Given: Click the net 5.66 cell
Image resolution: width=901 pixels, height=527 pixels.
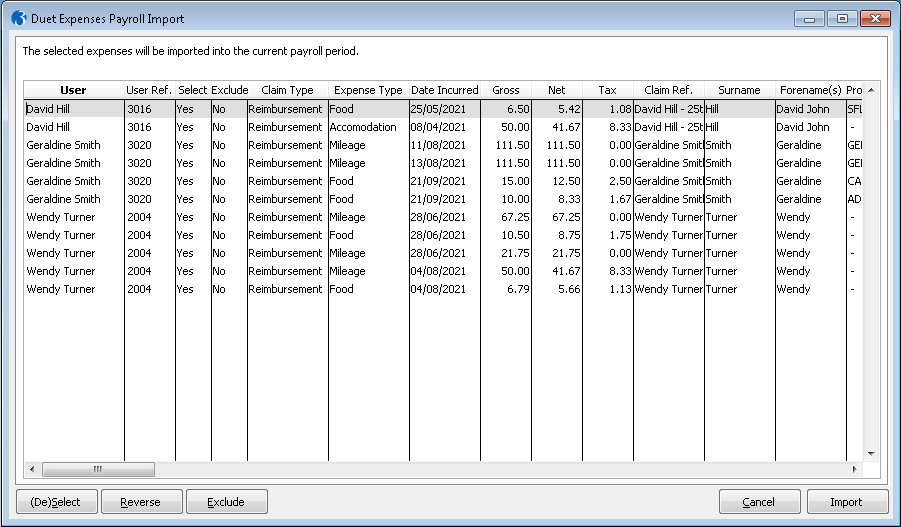Looking at the screenshot, I should (x=557, y=289).
